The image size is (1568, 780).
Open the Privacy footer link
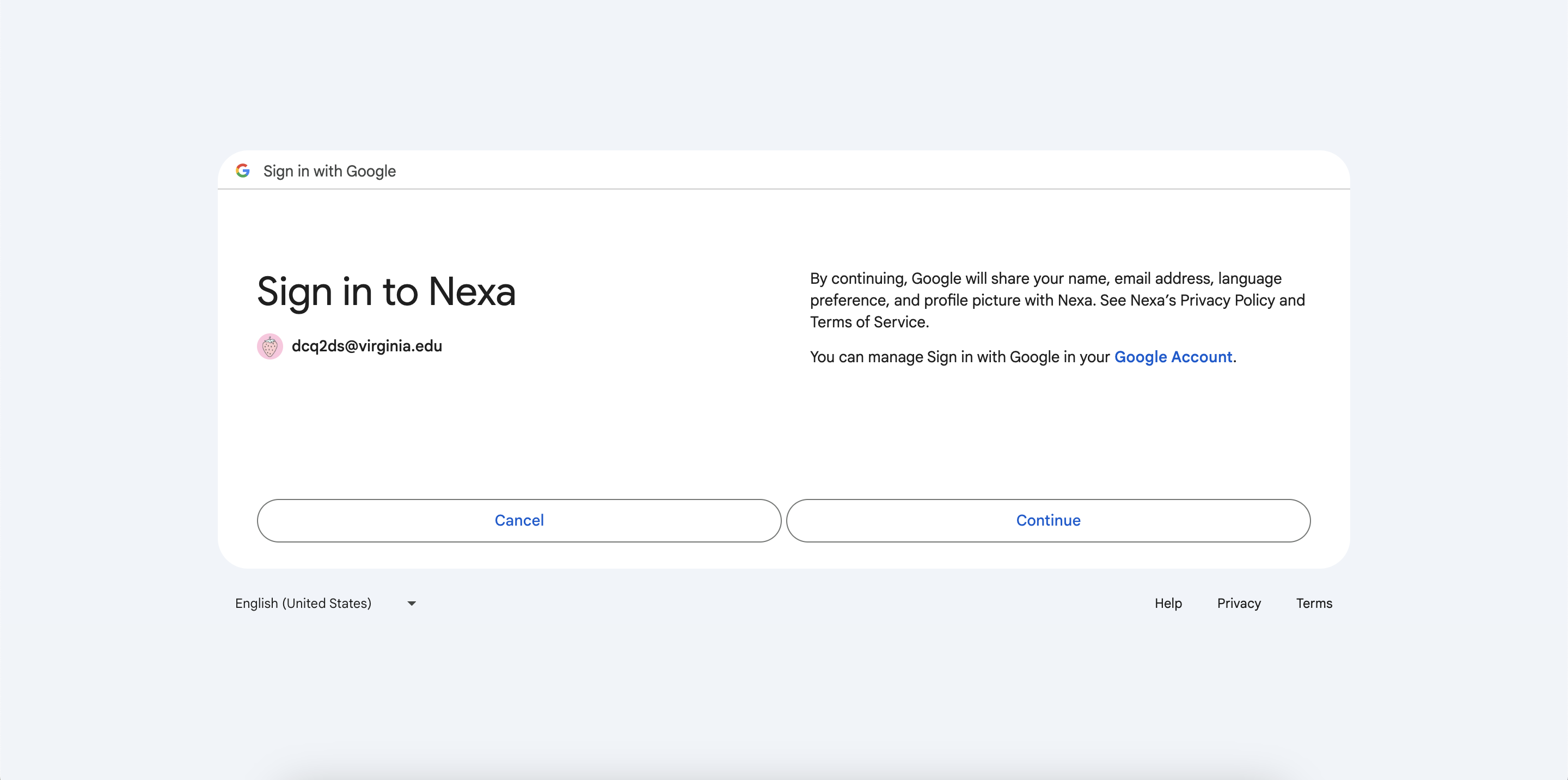point(1238,604)
